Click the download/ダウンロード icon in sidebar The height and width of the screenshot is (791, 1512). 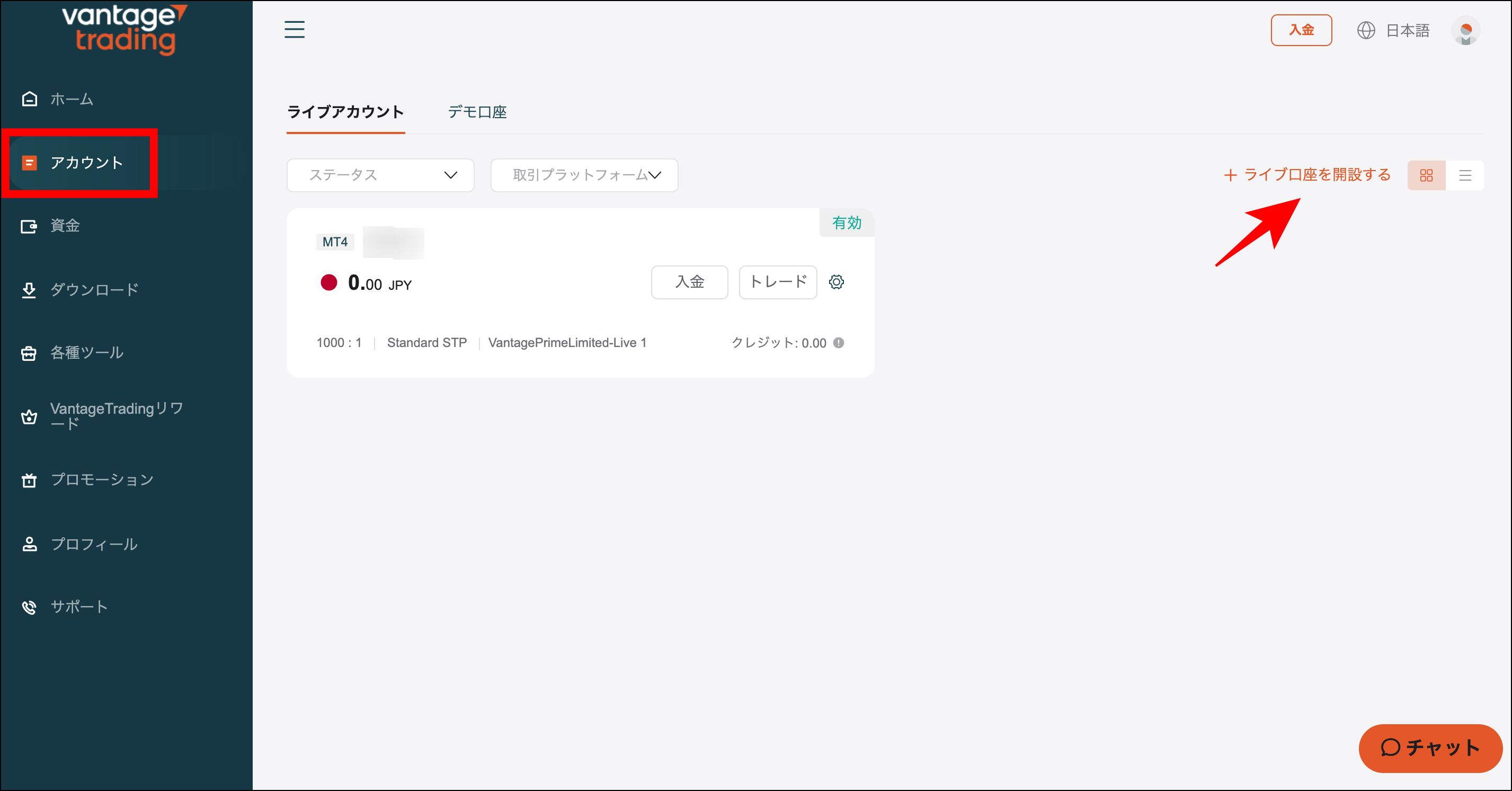pyautogui.click(x=29, y=289)
